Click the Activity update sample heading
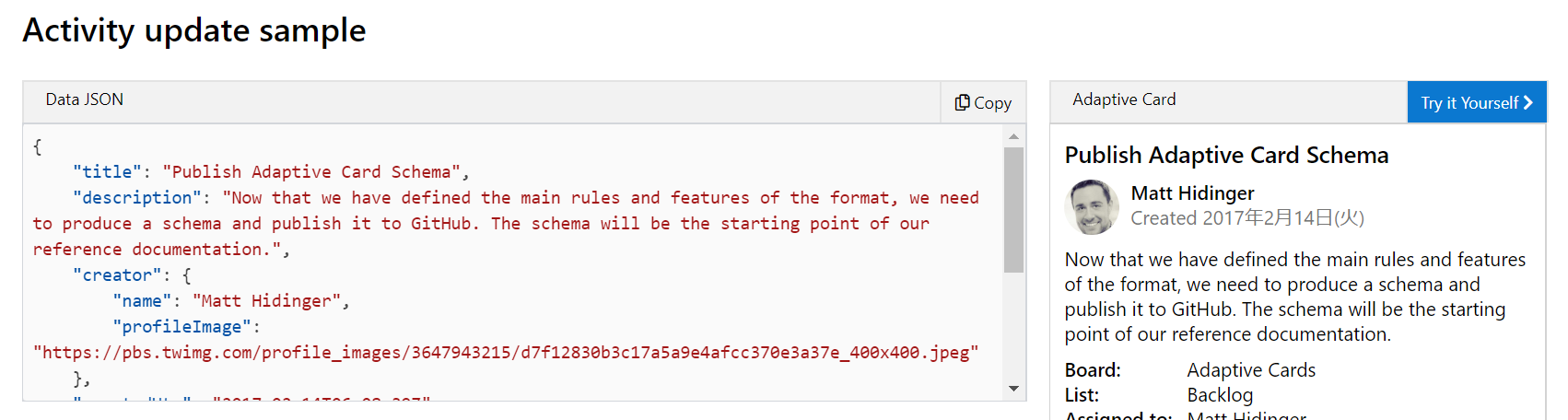1568x420 pixels. [x=194, y=30]
